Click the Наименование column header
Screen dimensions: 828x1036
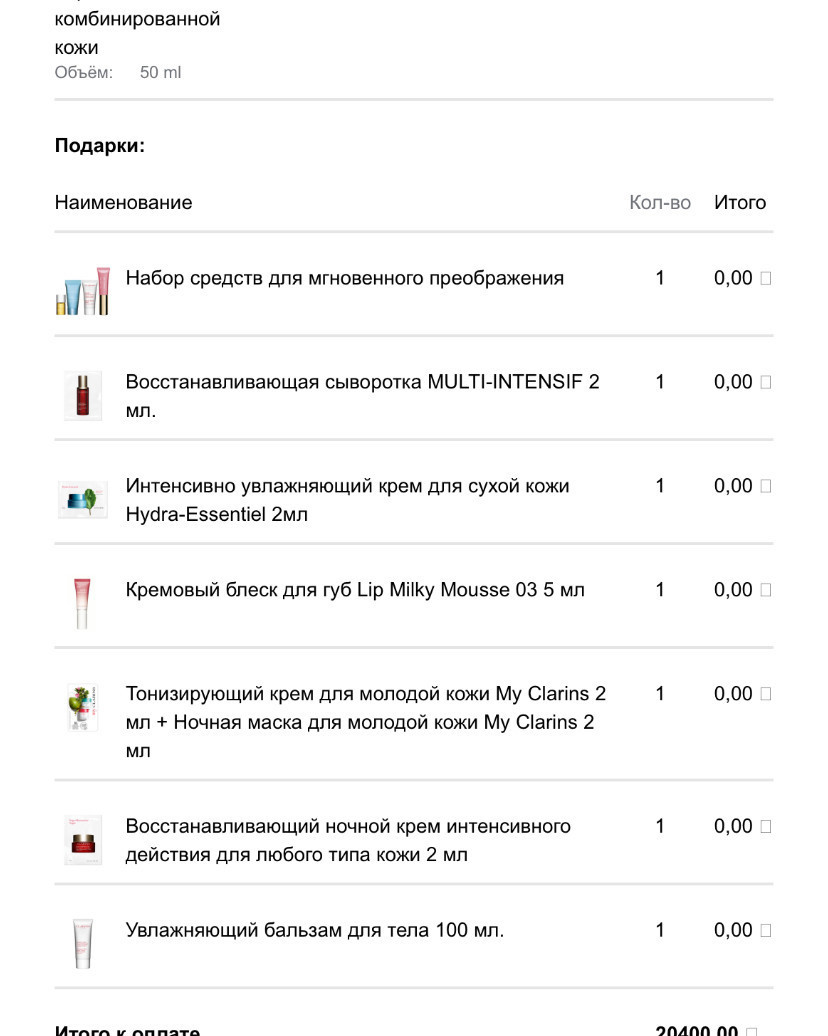[124, 202]
